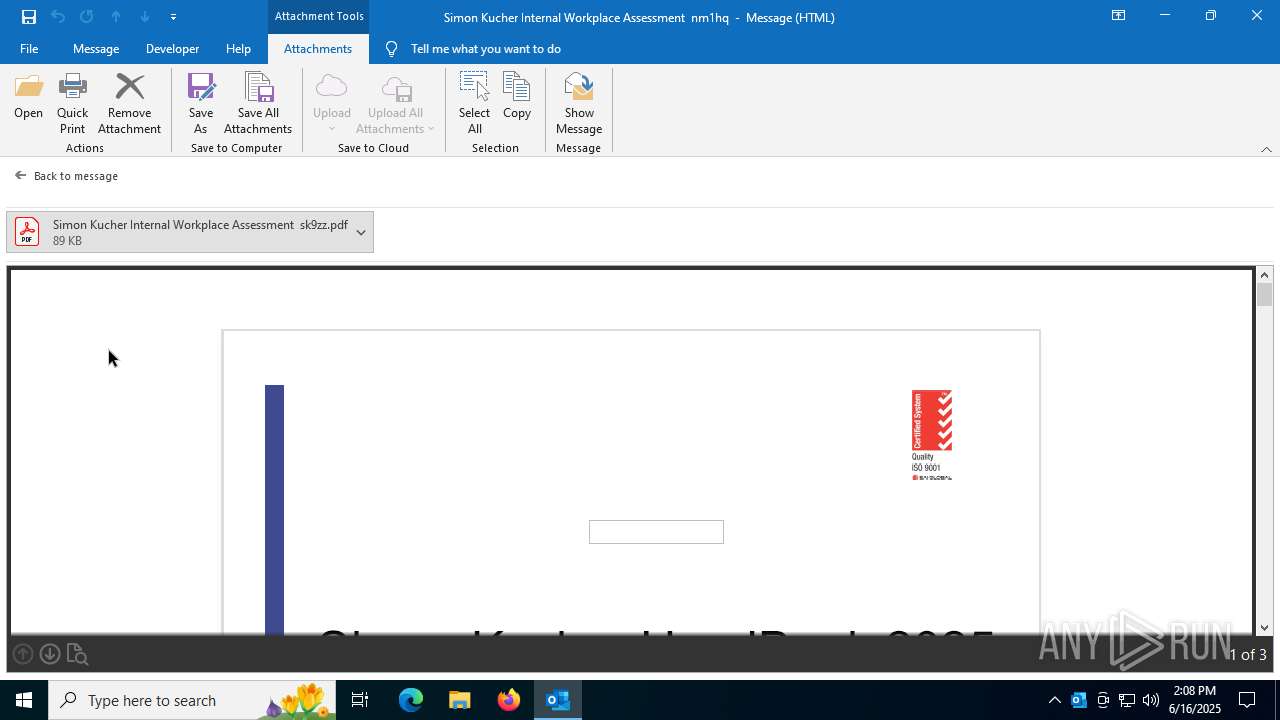Switch to the Developer tab

click(172, 48)
